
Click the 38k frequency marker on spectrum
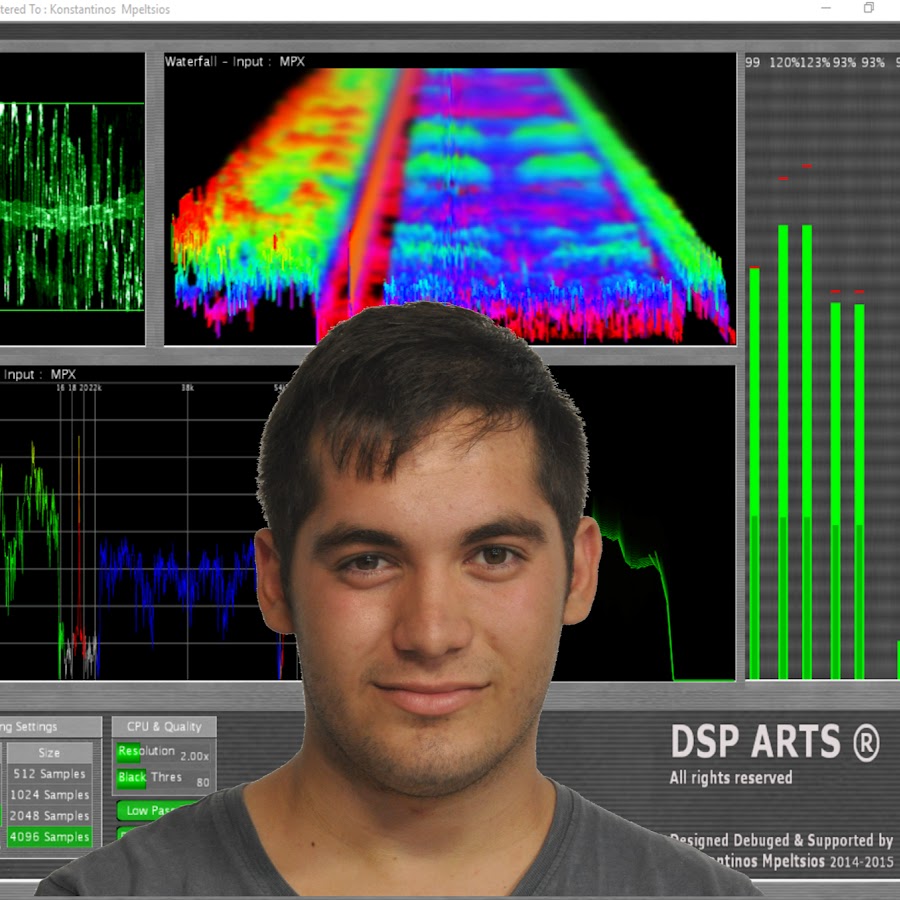(x=188, y=388)
